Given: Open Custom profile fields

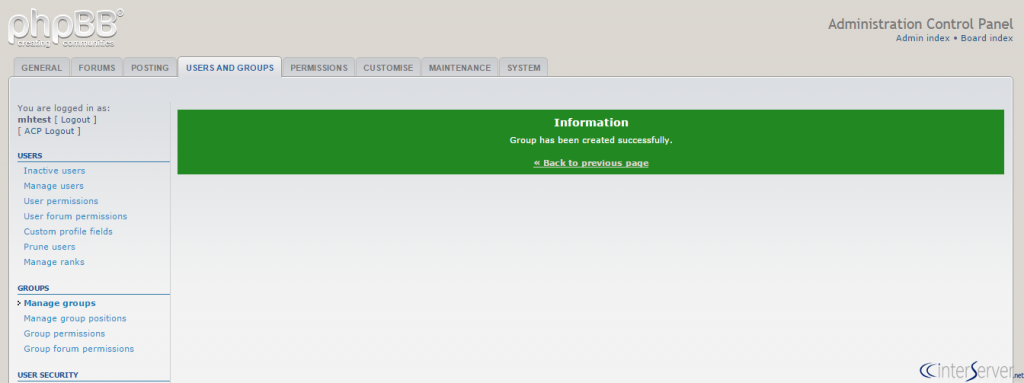Looking at the screenshot, I should (68, 231).
